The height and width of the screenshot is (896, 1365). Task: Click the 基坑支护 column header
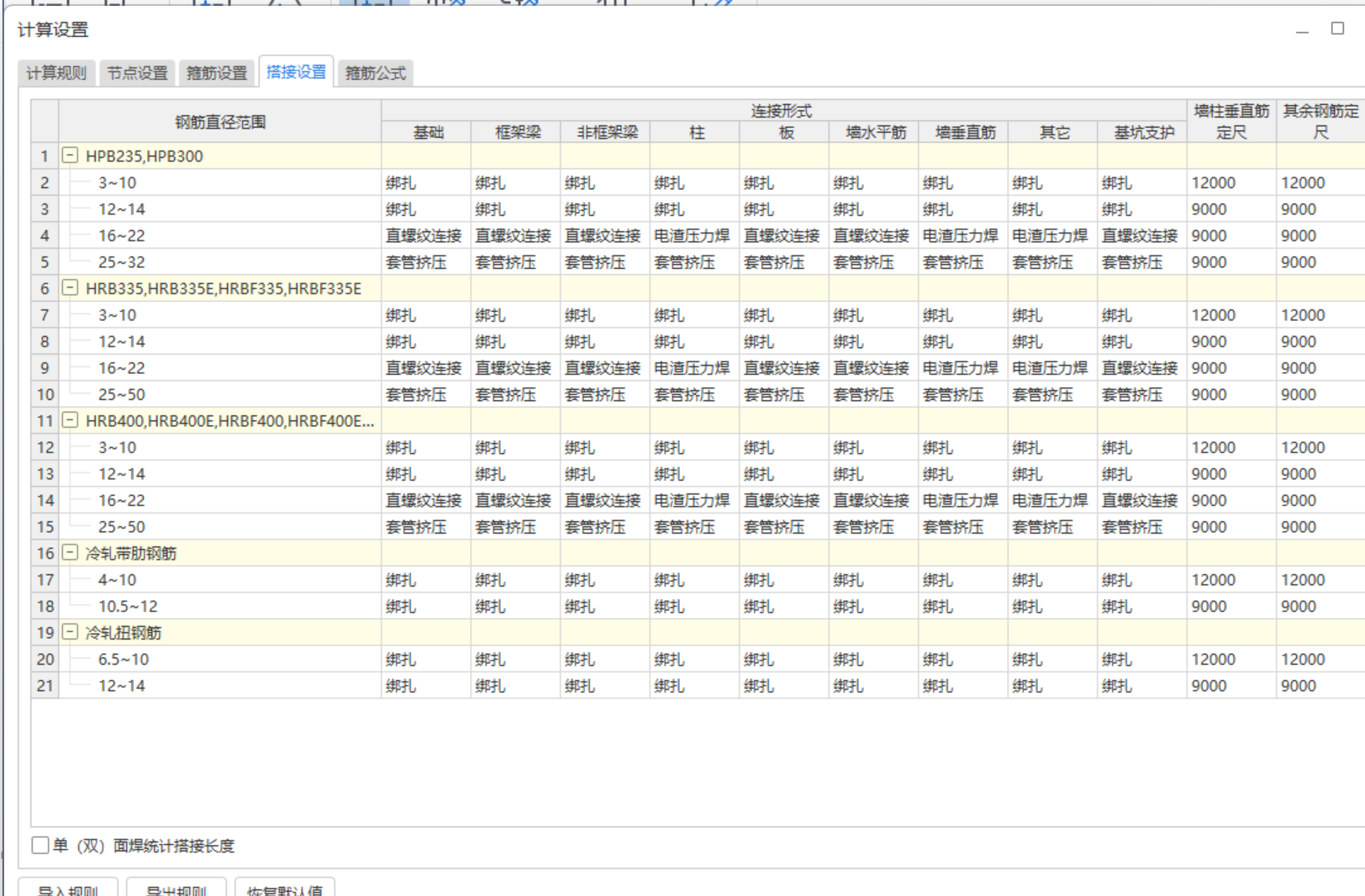tap(1143, 132)
